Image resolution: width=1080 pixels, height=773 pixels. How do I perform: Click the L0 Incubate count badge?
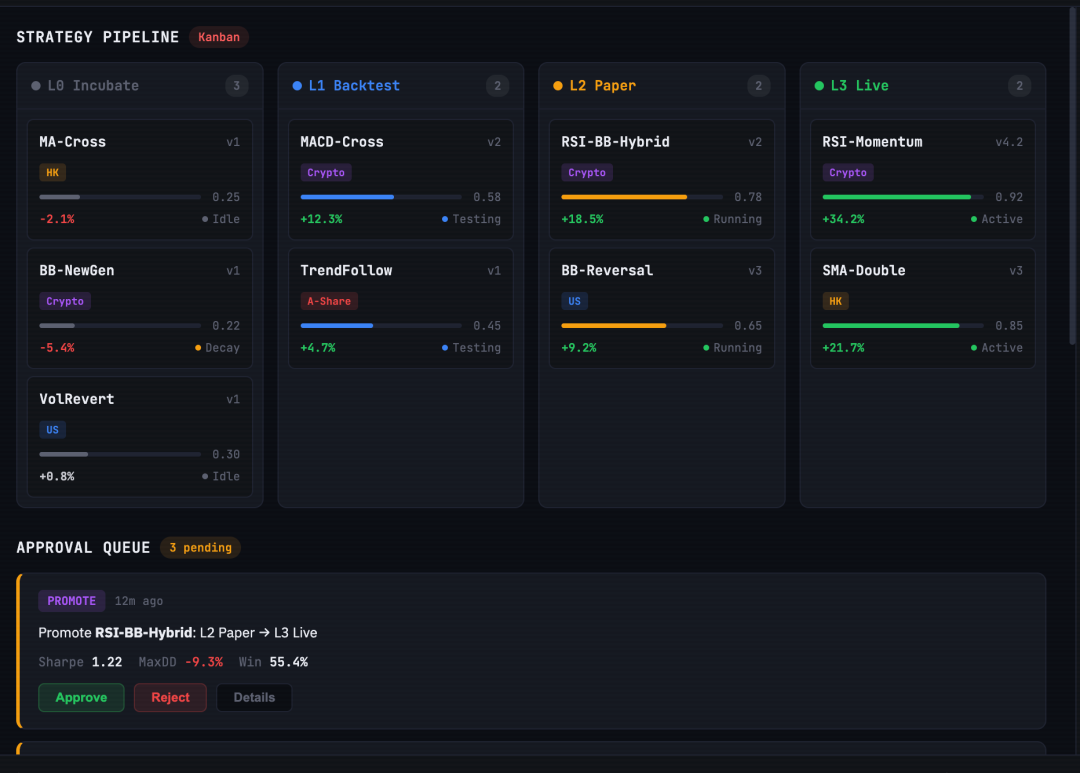236,86
